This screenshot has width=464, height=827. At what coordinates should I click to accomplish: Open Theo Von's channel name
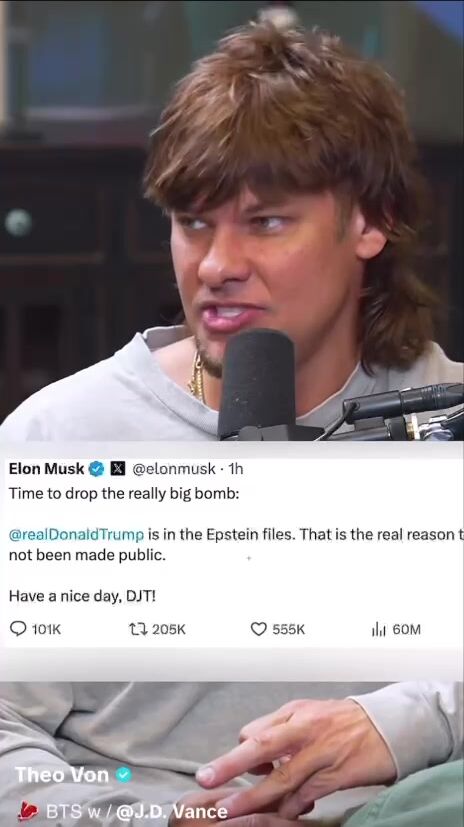[62, 775]
